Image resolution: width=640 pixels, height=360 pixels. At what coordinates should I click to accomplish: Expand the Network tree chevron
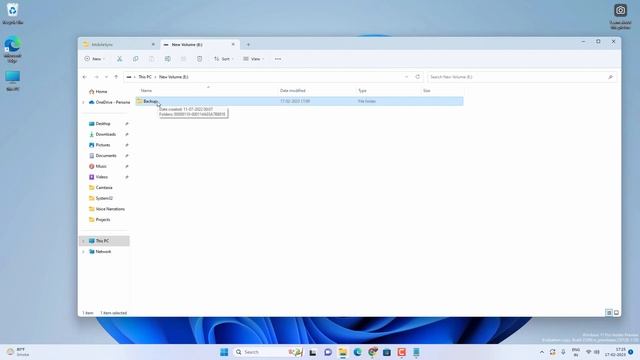(83, 251)
